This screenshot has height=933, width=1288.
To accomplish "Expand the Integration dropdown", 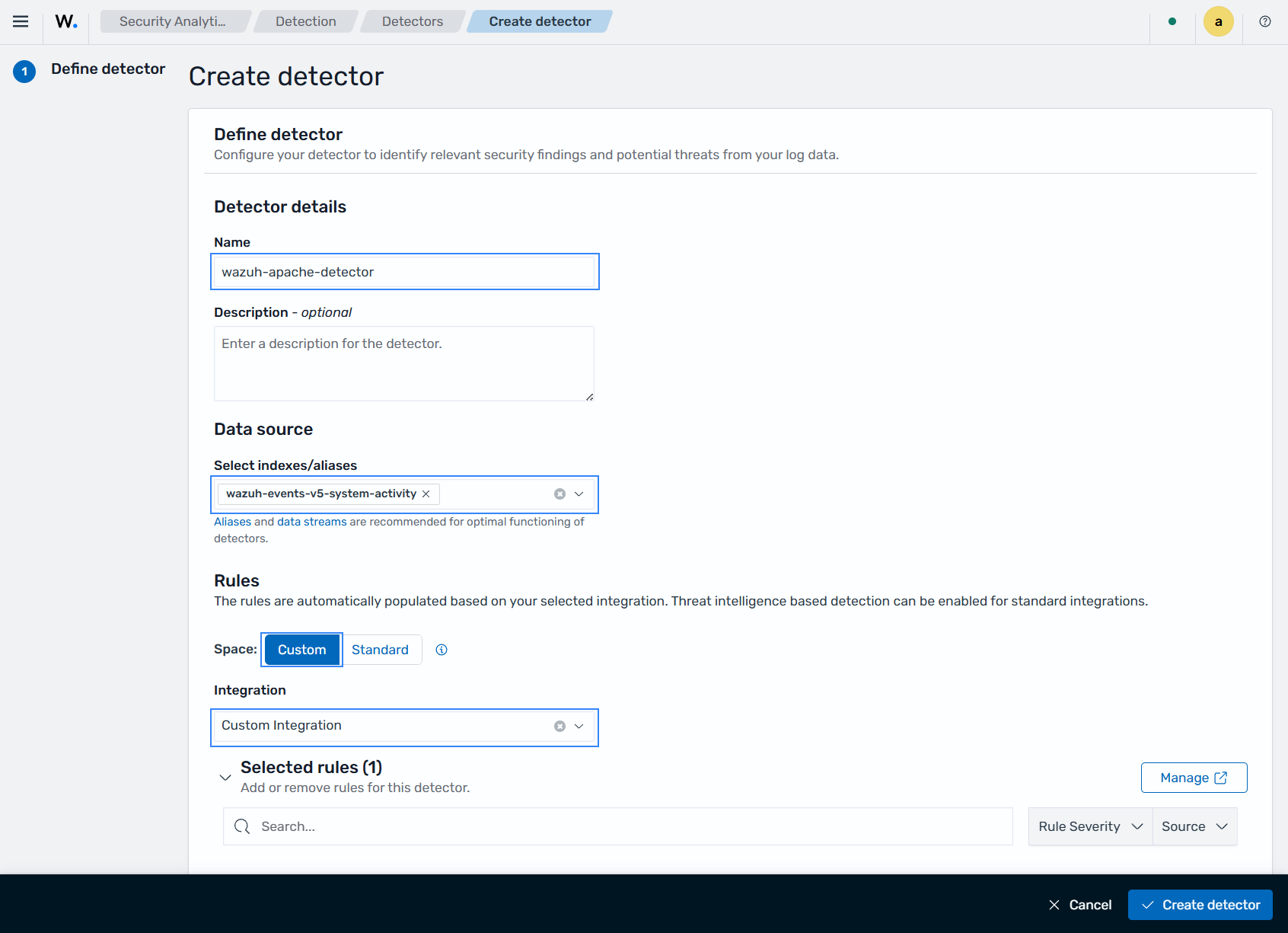I will point(579,726).
